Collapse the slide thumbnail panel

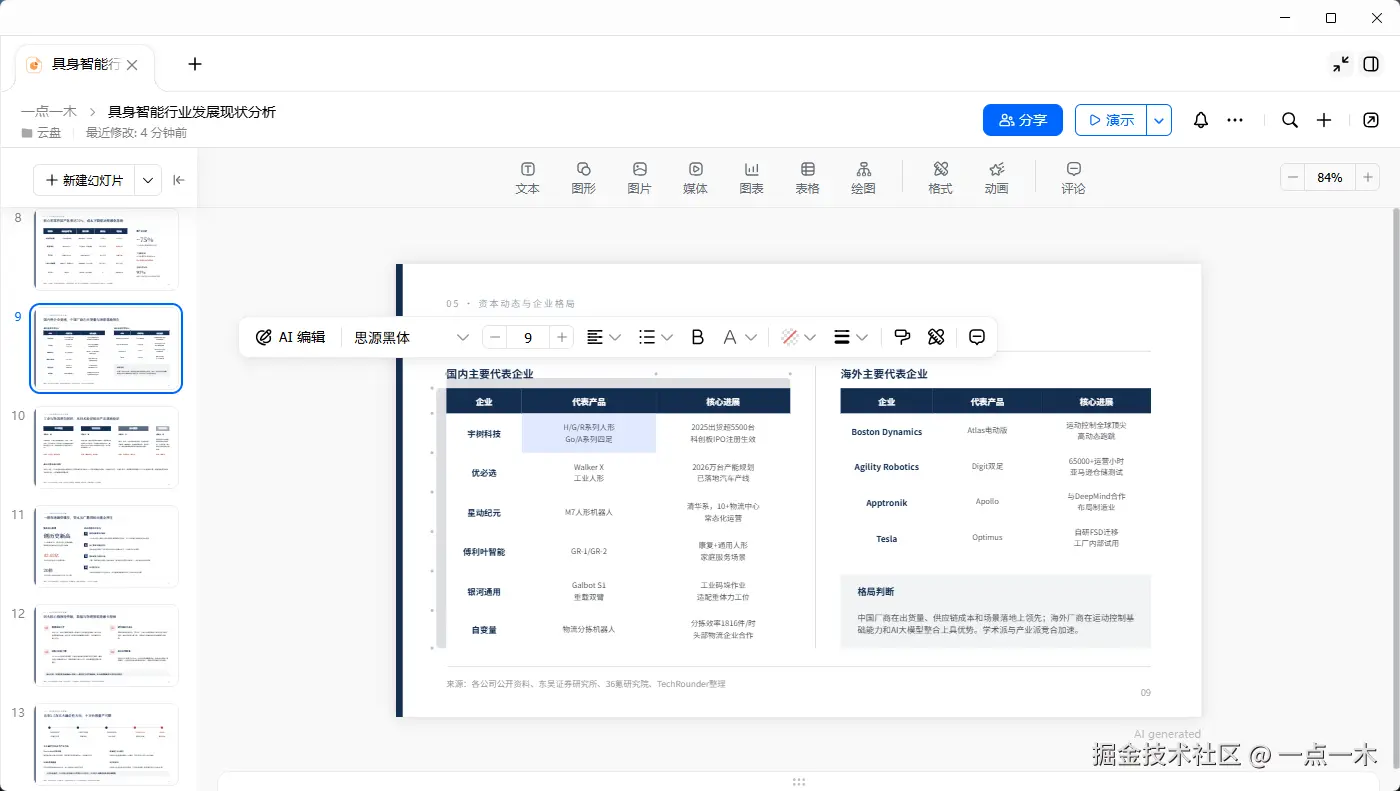(179, 180)
